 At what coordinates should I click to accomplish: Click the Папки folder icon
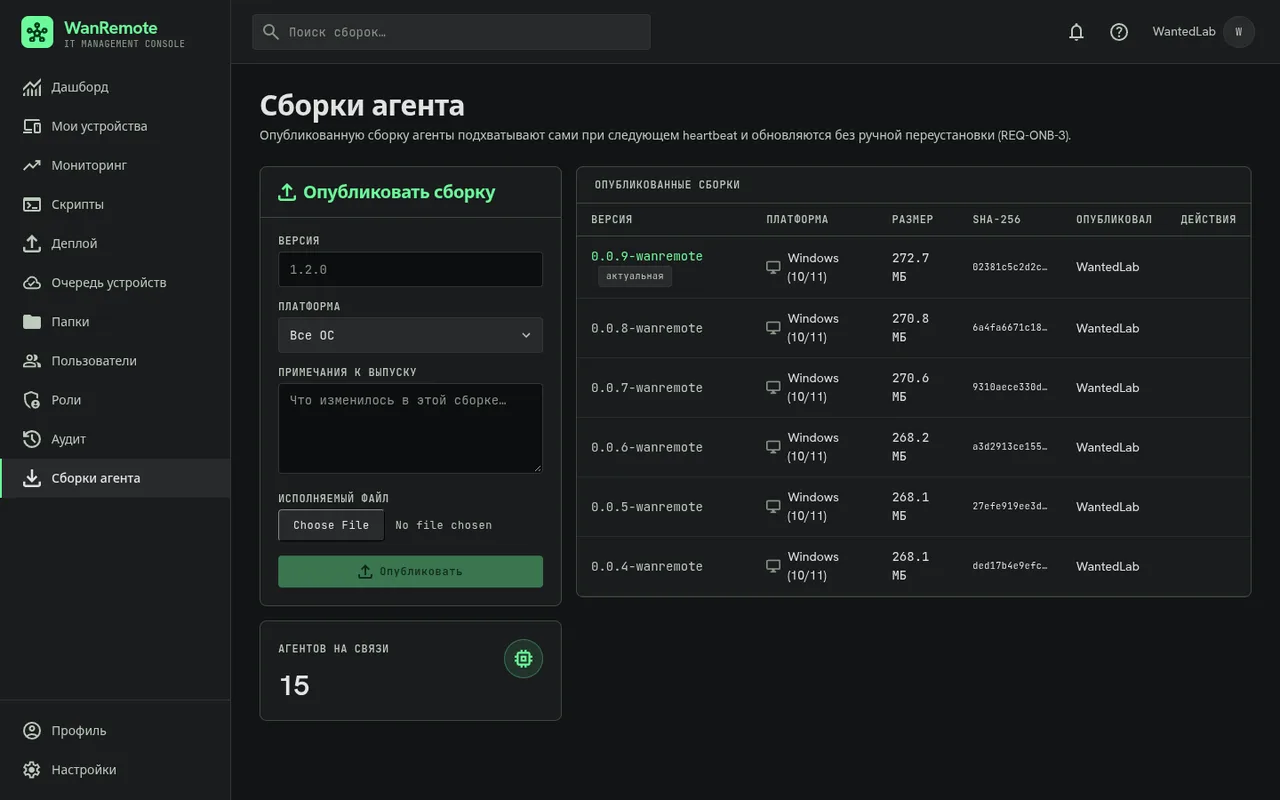(32, 322)
